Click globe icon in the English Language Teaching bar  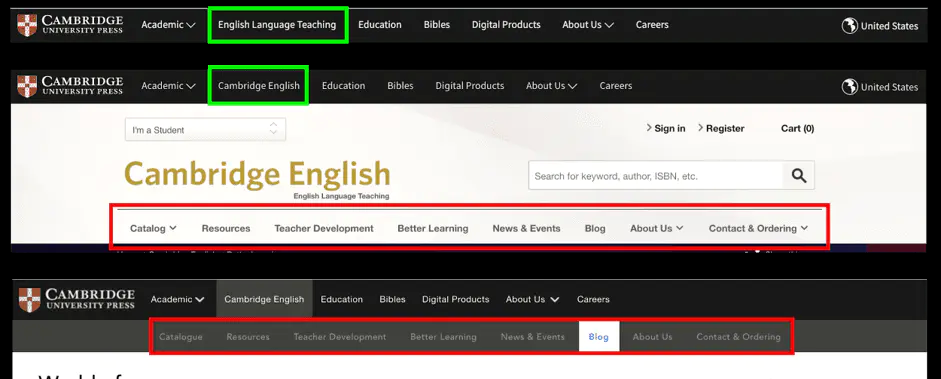(849, 26)
